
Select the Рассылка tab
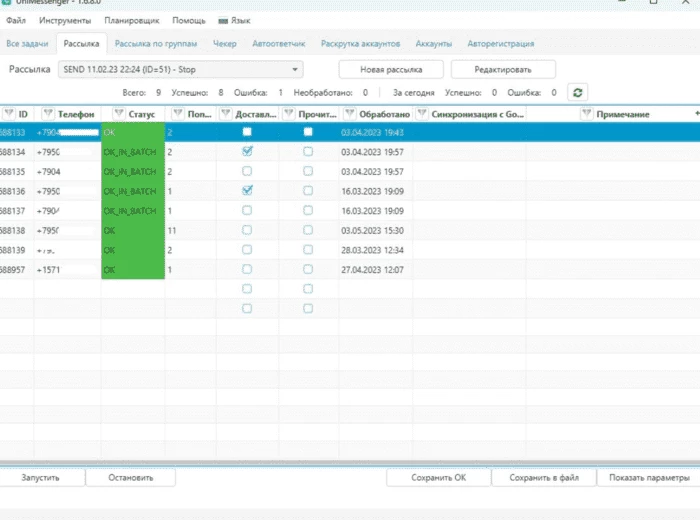pyautogui.click(x=81, y=44)
